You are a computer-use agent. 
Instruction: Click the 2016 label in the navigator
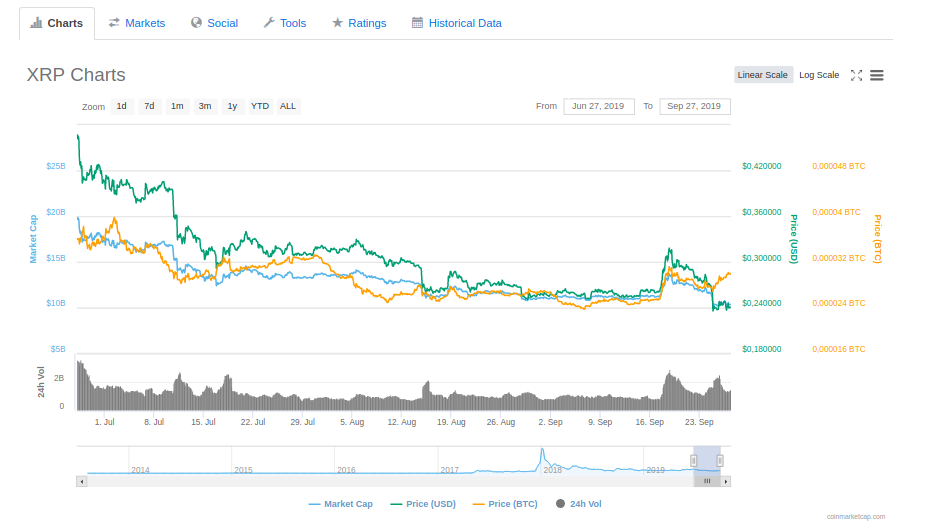346,470
